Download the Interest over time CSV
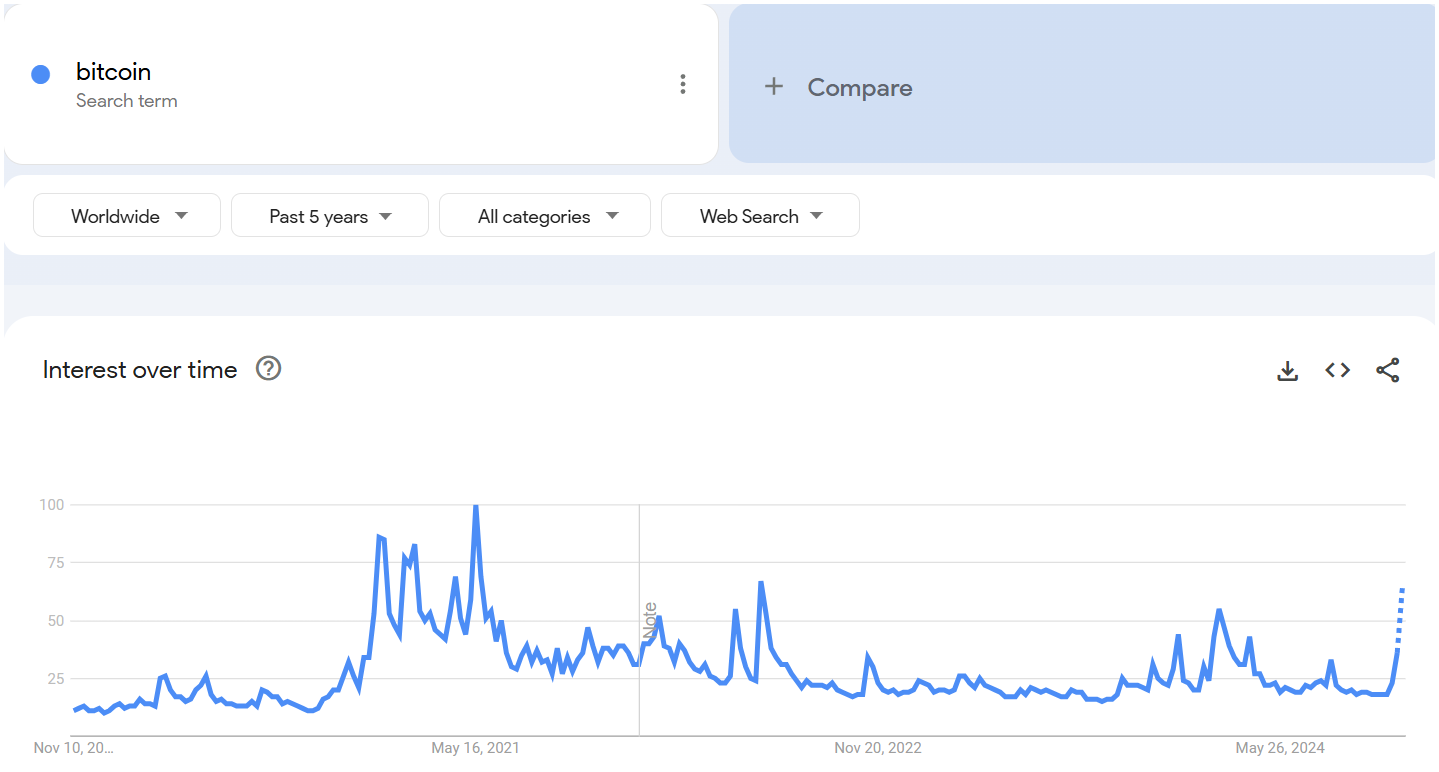The width and height of the screenshot is (1439, 772). click(1288, 371)
